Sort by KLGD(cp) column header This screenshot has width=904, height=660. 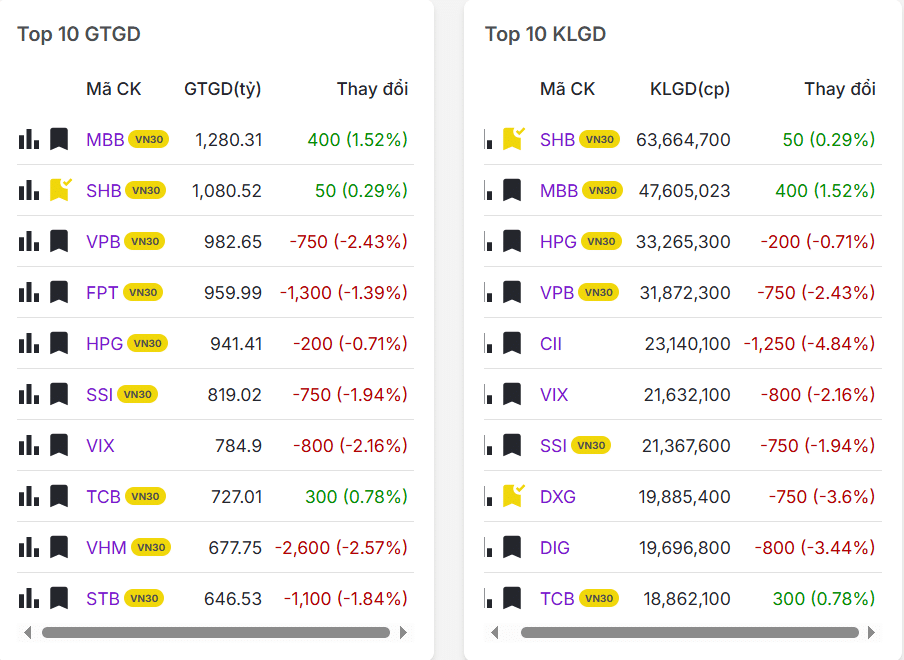point(690,89)
